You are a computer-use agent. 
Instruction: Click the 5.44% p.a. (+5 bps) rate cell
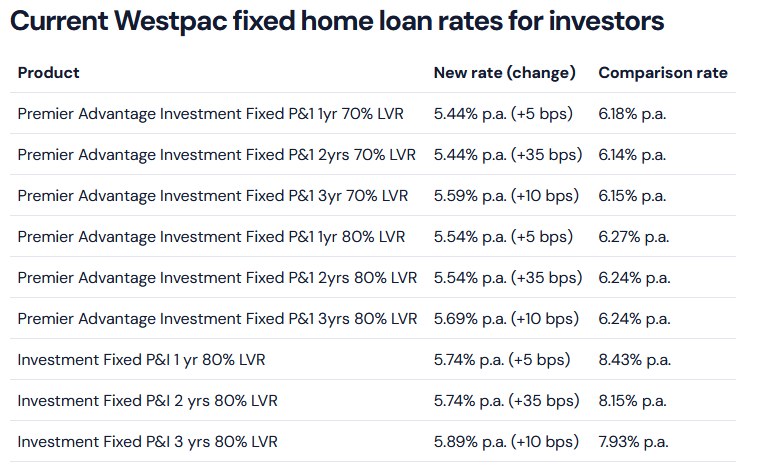503,114
